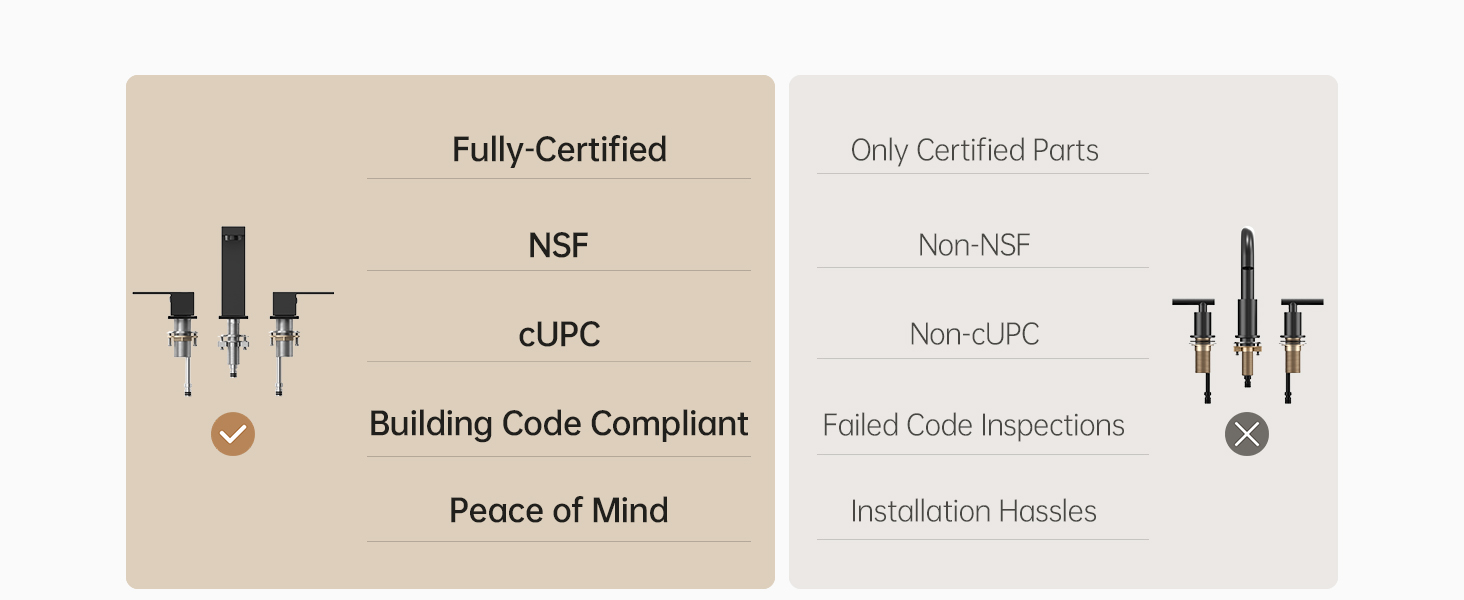Click the gray X circle icon
The image size is (1464, 600).
point(1247,434)
